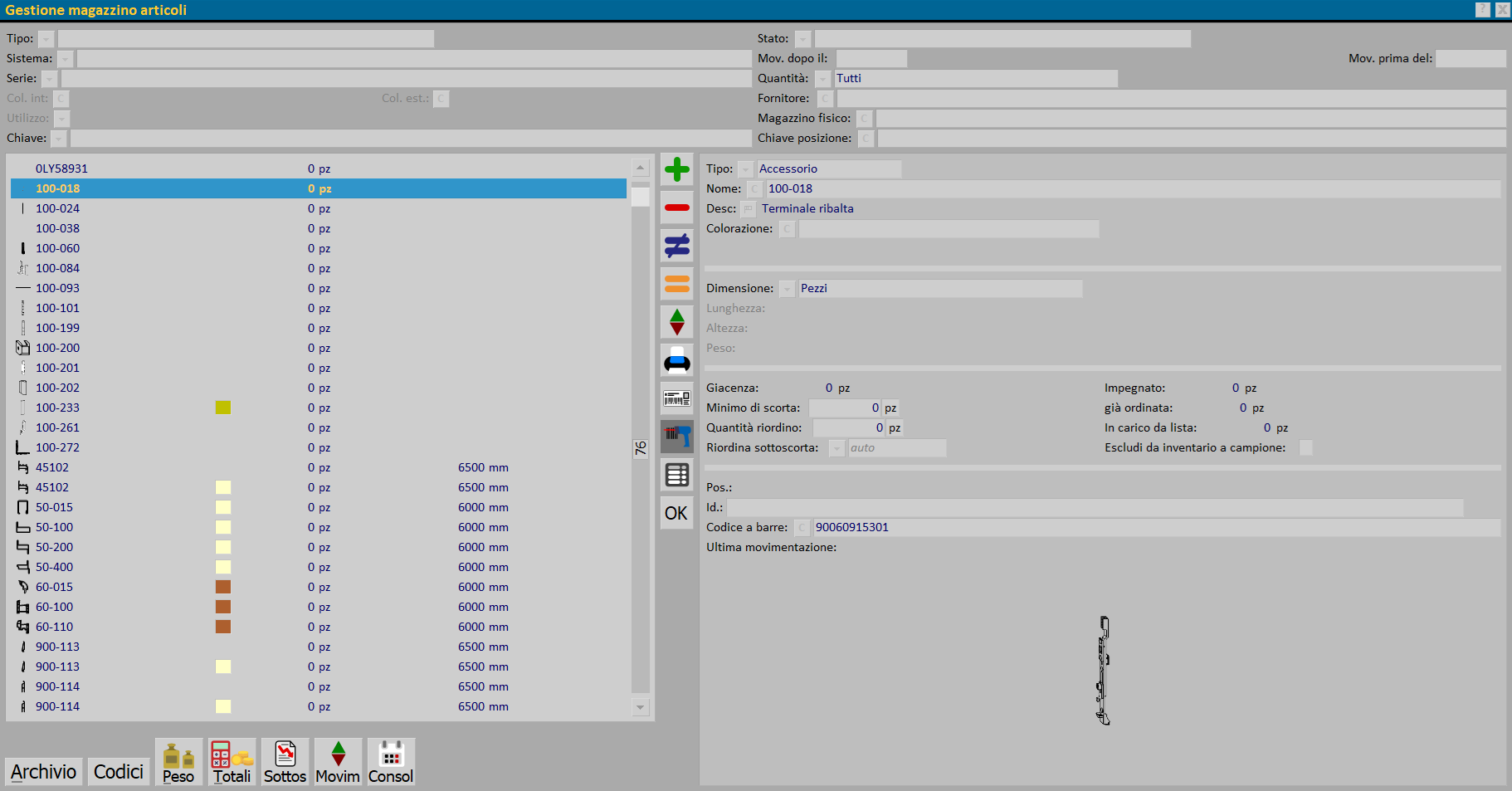Open the Totali calculator tool
The image size is (1512, 791).
pyautogui.click(x=232, y=762)
